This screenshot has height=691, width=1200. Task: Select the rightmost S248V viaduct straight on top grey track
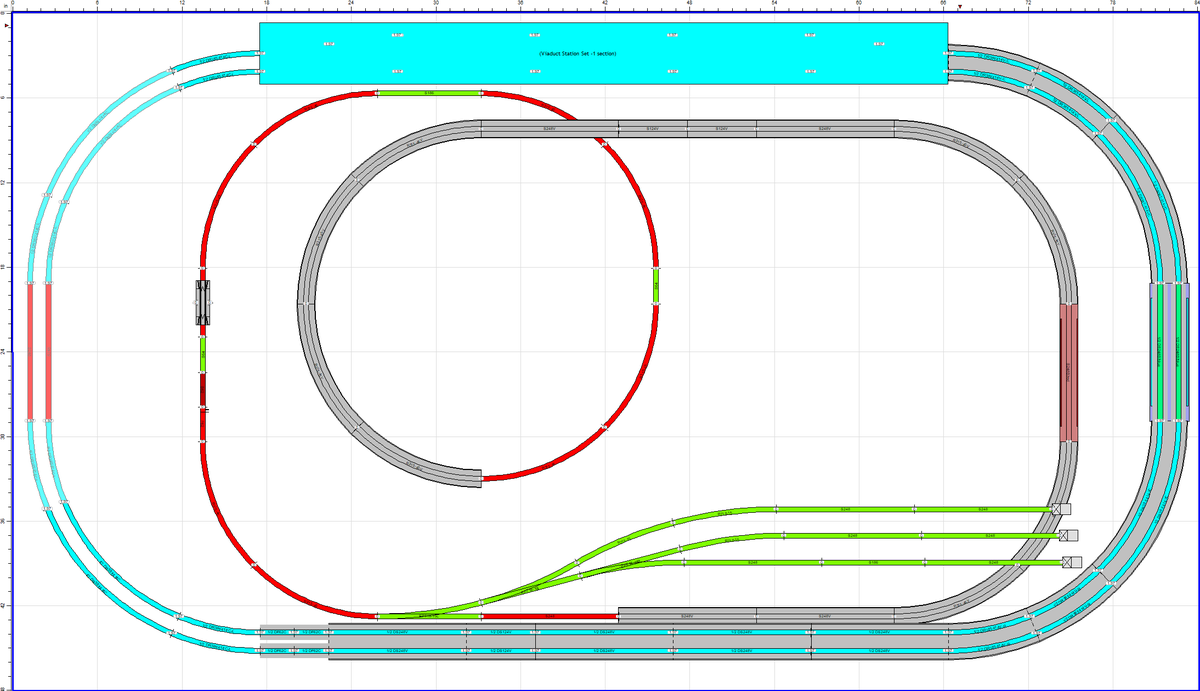click(x=825, y=129)
